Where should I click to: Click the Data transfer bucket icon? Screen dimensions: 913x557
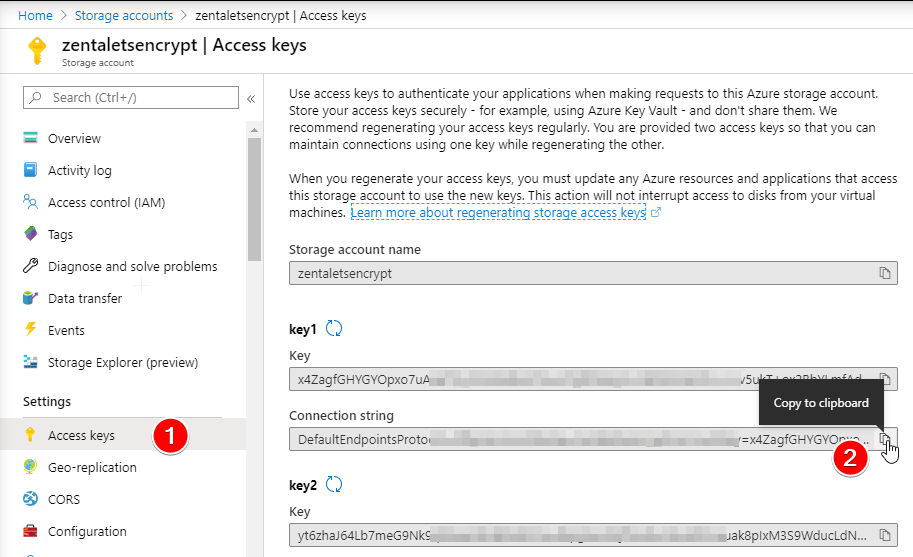(30, 297)
